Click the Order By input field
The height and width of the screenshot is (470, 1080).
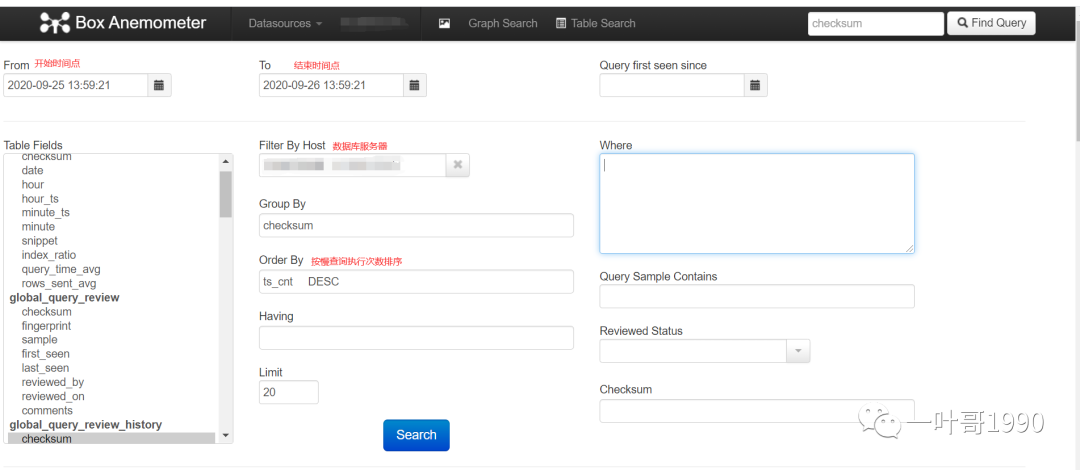coord(416,282)
